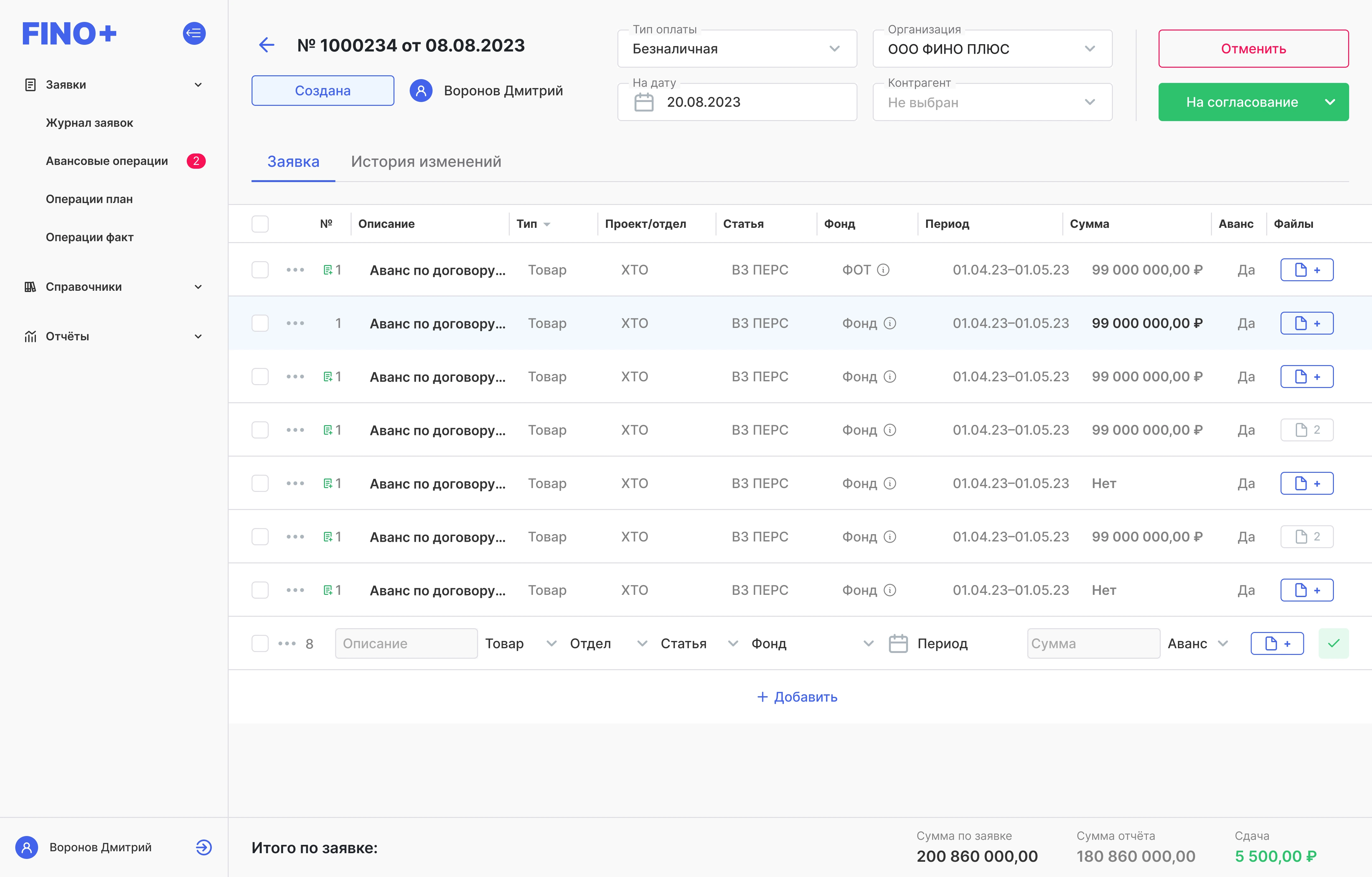Viewport: 1372px width, 877px height.
Task: Open the Период calendar icon in new row
Action: point(898,644)
